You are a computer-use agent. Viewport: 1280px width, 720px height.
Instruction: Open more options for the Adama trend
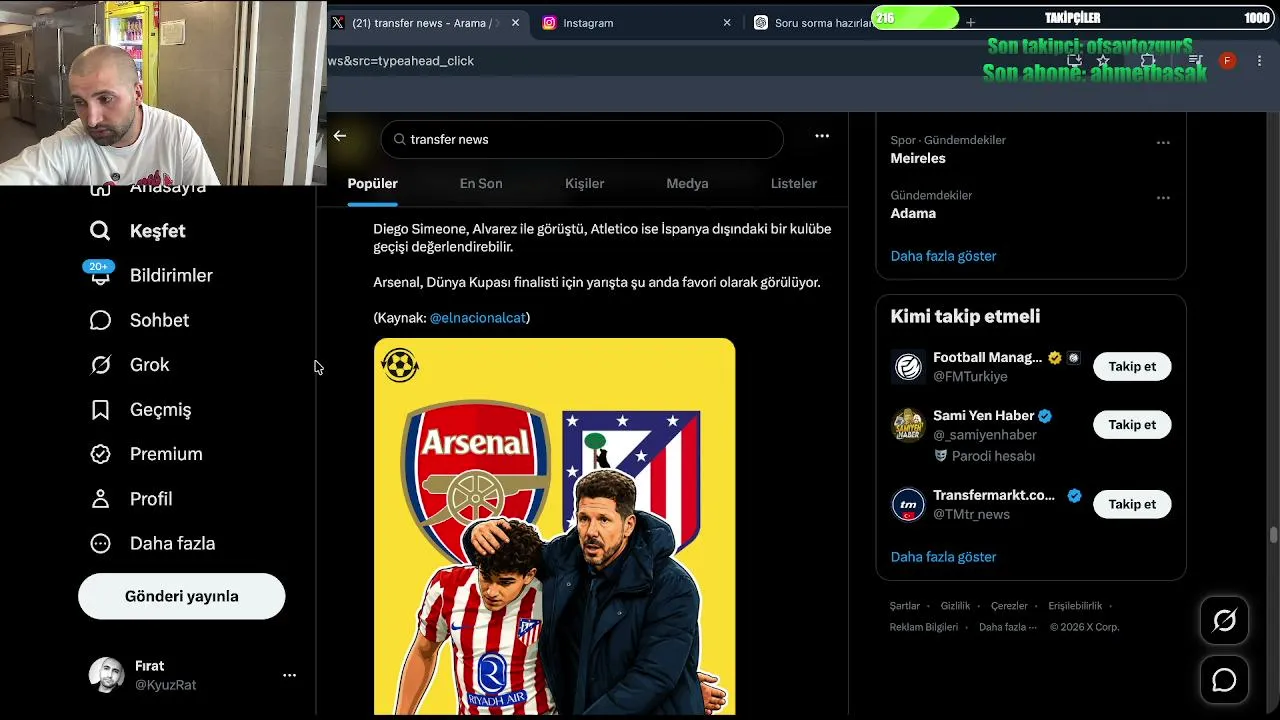click(x=1163, y=198)
